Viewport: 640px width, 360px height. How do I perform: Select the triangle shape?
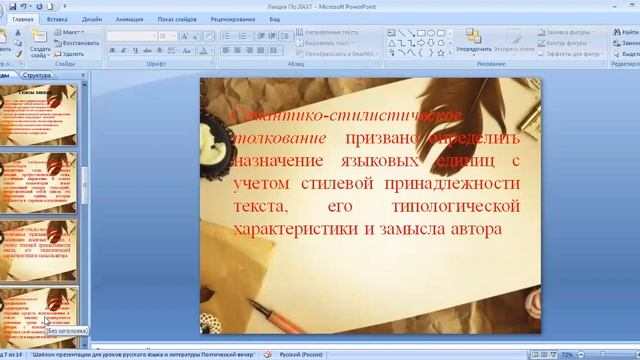point(391,43)
